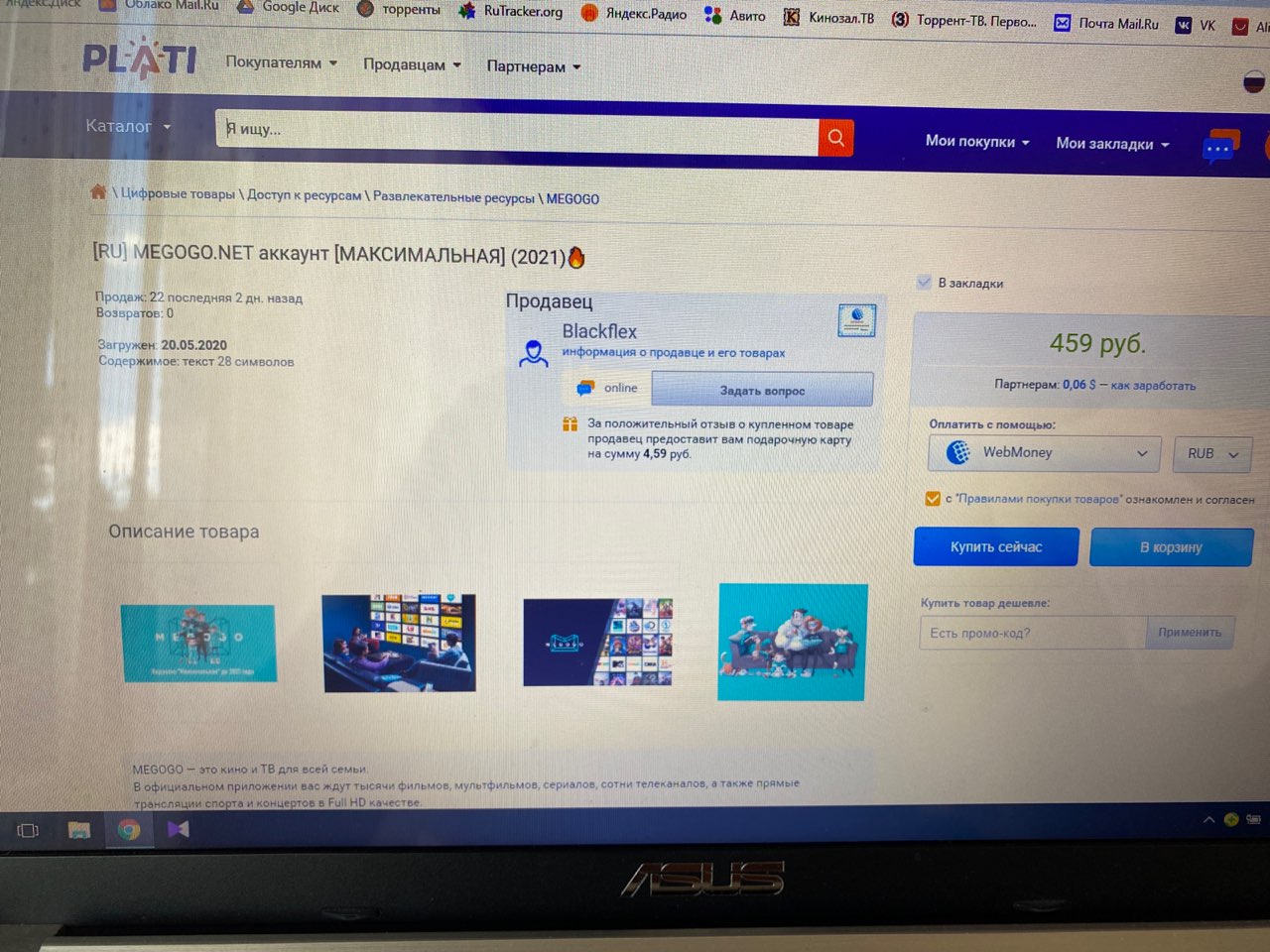This screenshot has height=952, width=1270.
Task: Click the gift card icon
Action: click(570, 424)
